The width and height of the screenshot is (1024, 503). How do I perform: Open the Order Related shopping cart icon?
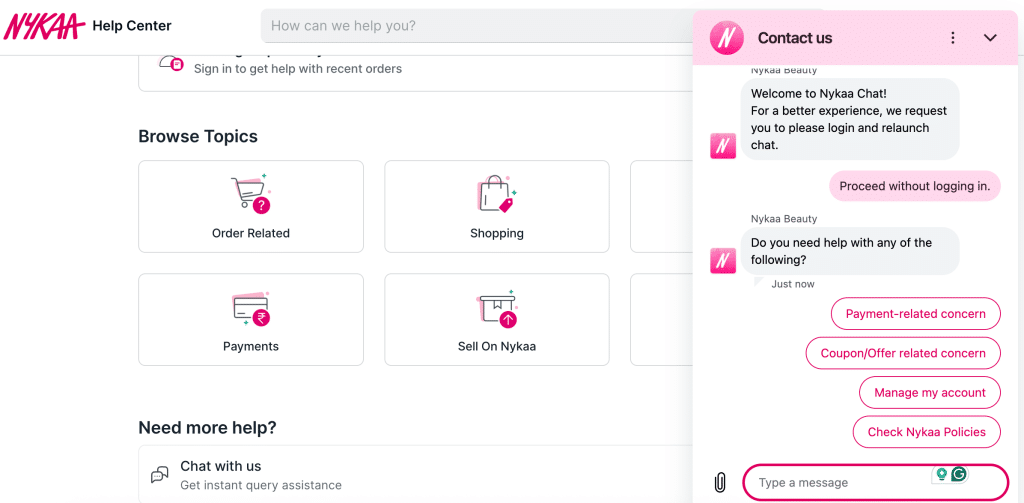click(251, 194)
